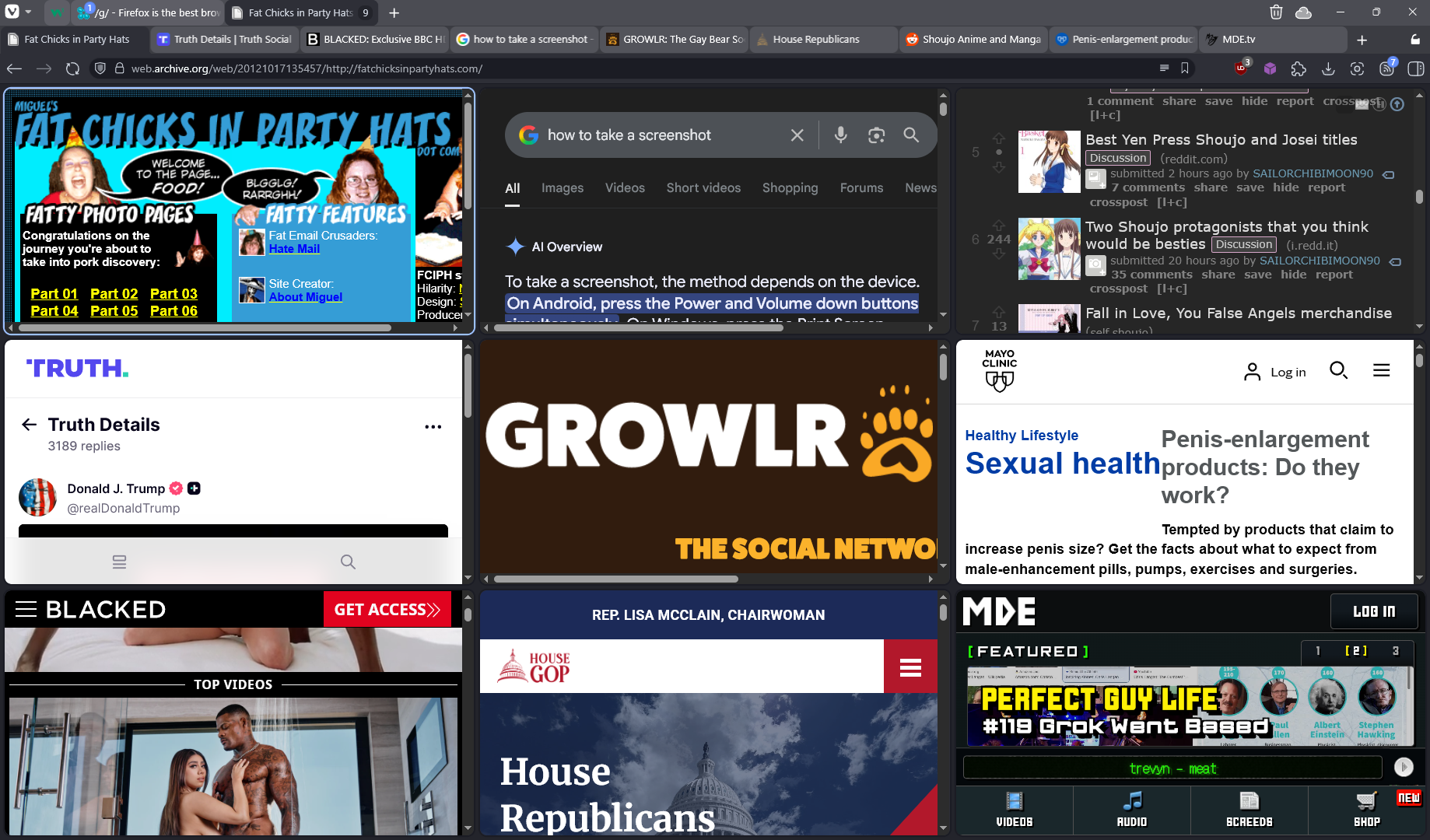Open uBlock Origin extension icon
This screenshot has width=1430, height=840.
(x=1242, y=68)
